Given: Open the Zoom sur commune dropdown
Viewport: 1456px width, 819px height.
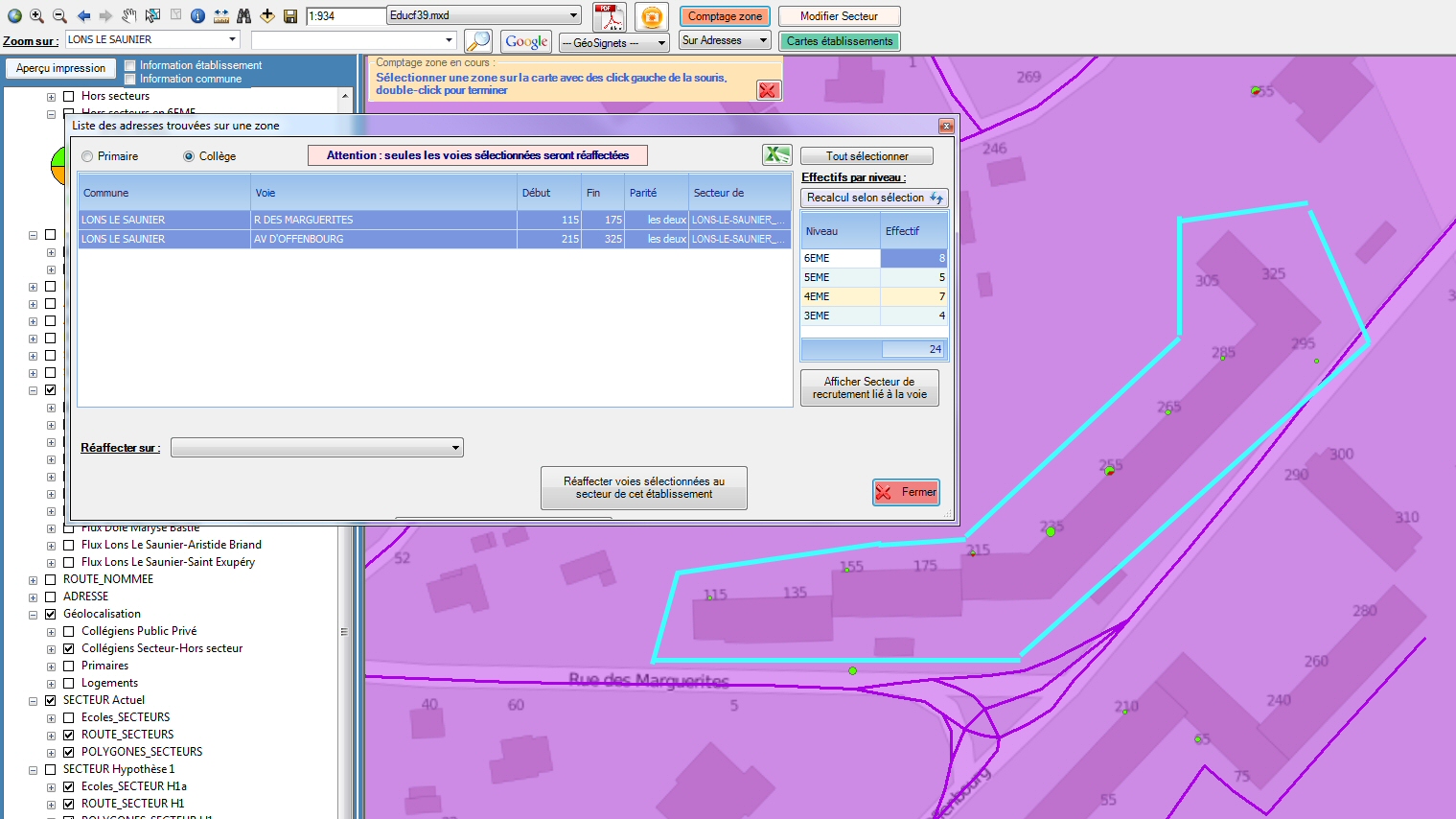Looking at the screenshot, I should [232, 39].
